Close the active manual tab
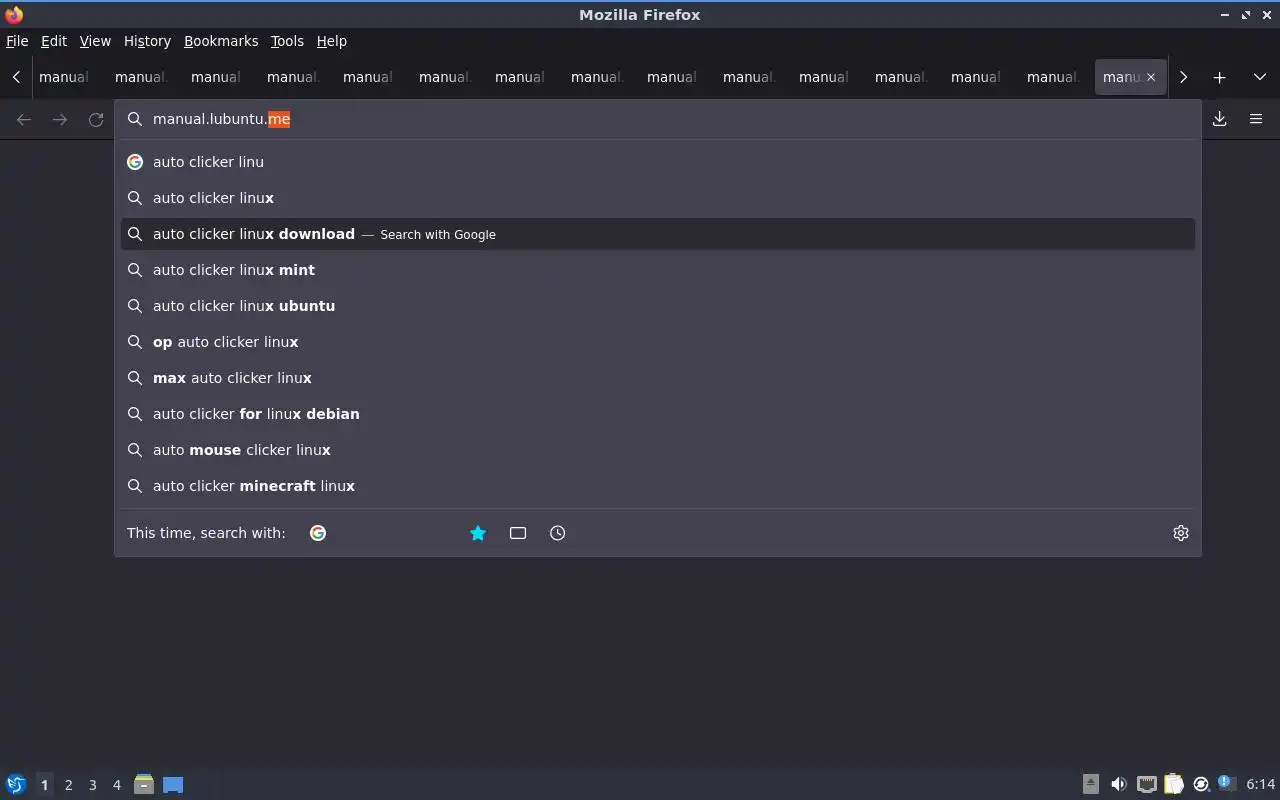The image size is (1280, 800). click(x=1151, y=77)
